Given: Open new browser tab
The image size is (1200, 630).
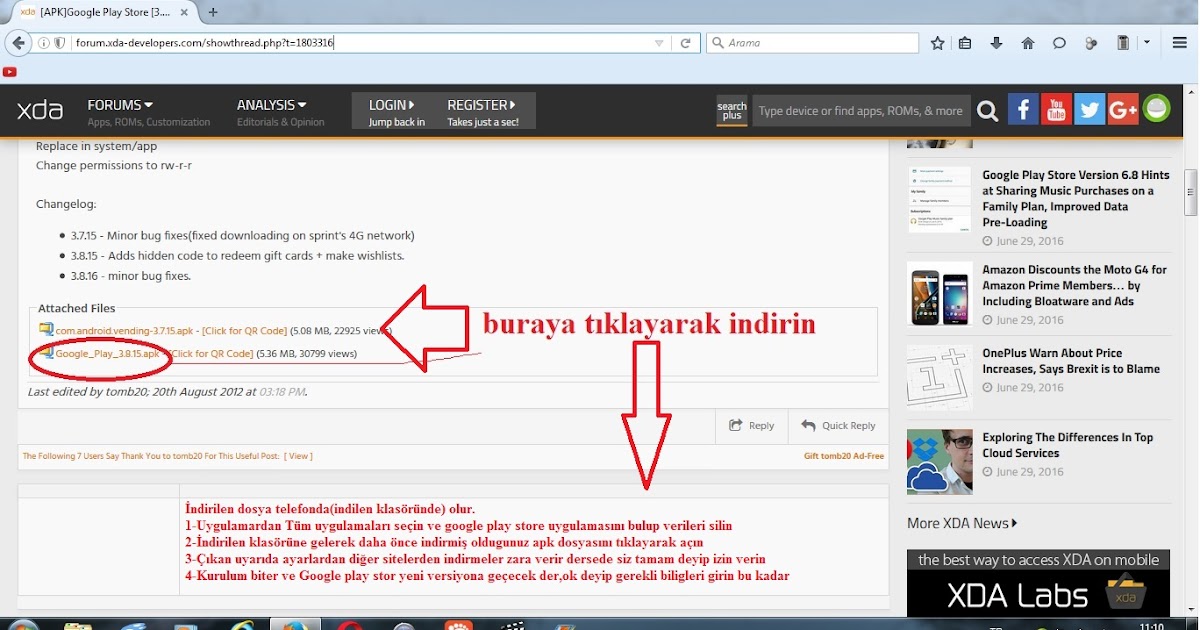Looking at the screenshot, I should click(x=213, y=12).
